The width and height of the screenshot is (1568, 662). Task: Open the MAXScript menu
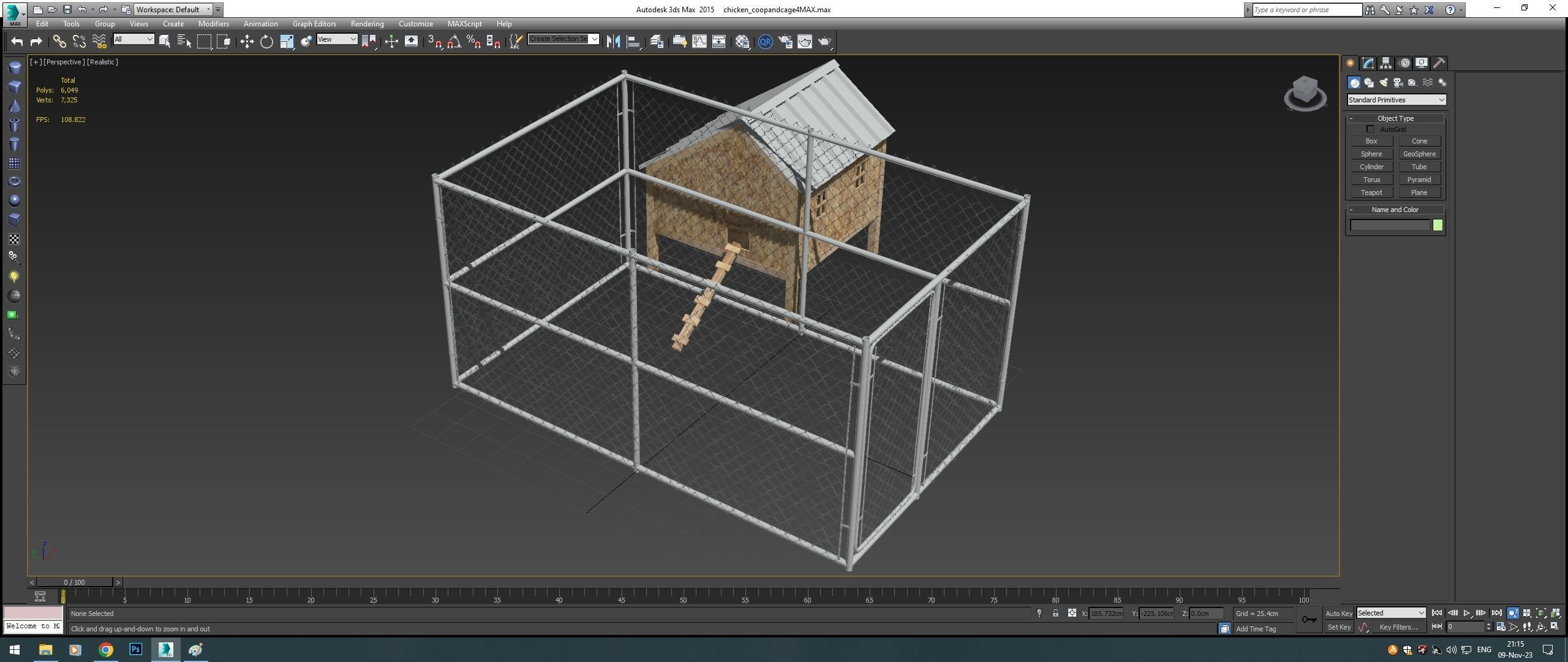(464, 24)
